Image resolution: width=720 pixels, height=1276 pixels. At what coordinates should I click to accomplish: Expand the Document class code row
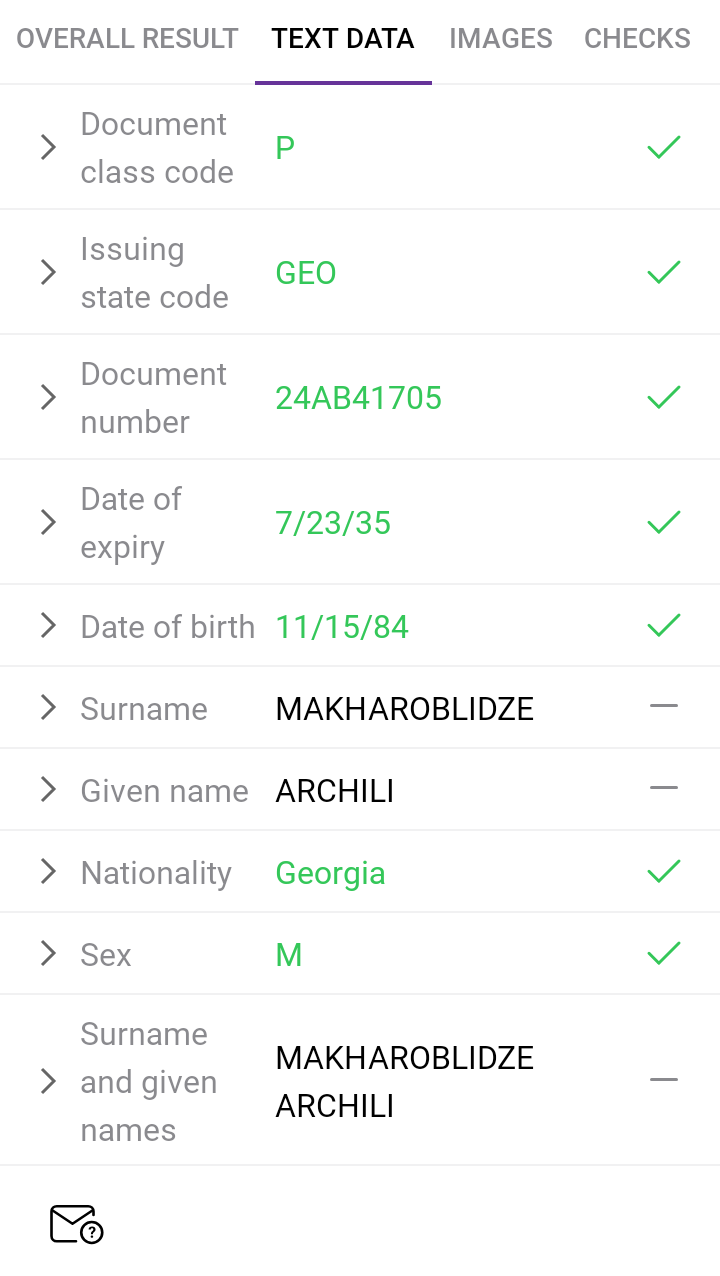point(48,148)
